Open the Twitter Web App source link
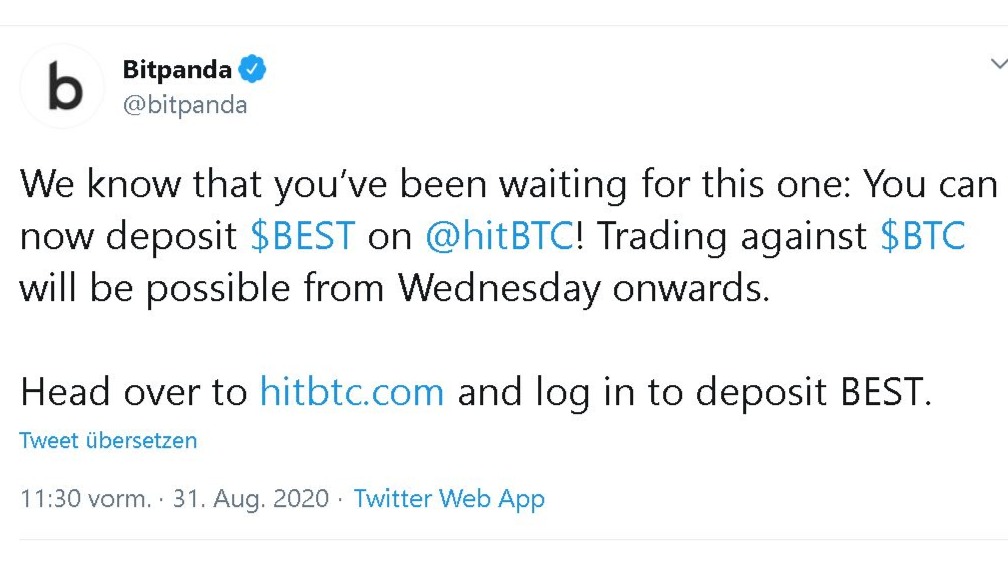This screenshot has width=1008, height=566. point(449,498)
